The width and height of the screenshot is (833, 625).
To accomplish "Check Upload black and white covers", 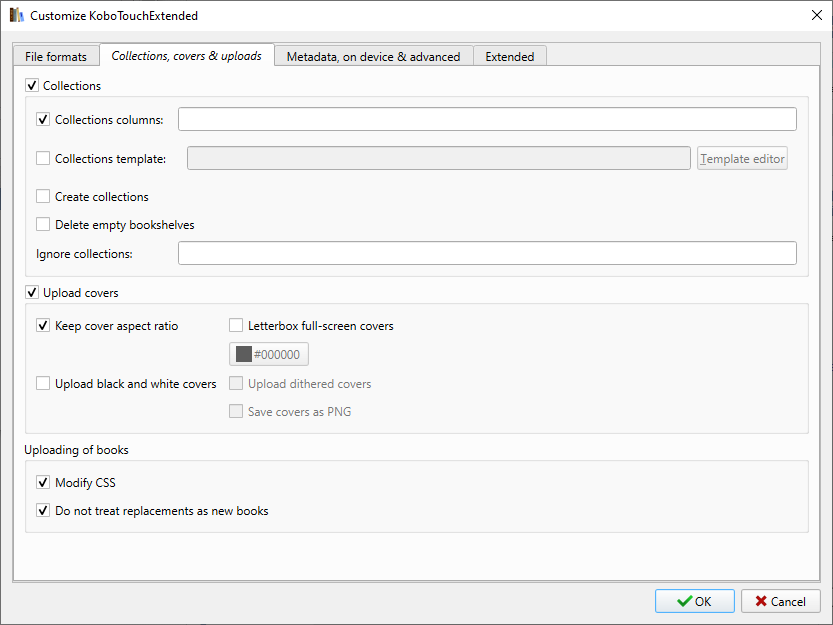I will click(43, 384).
